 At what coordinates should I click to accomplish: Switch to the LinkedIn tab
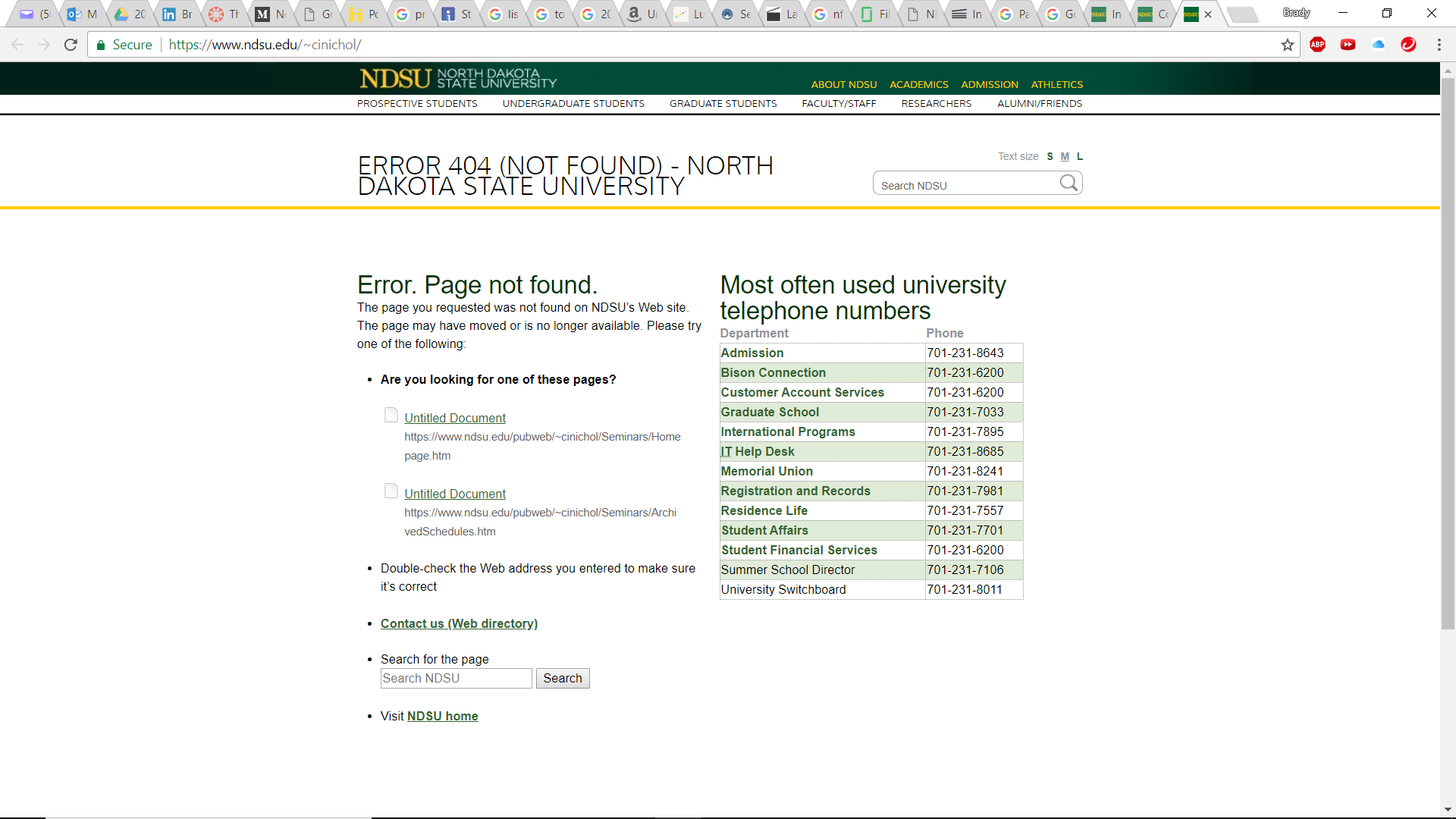point(177,14)
